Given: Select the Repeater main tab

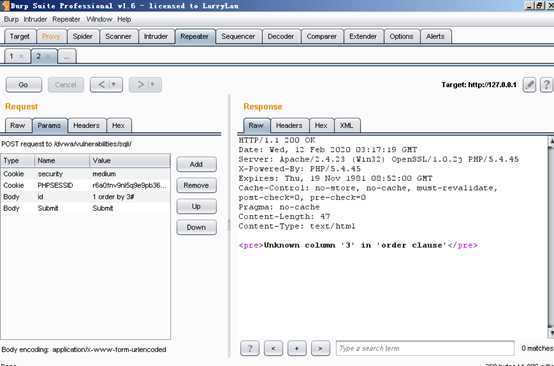Looking at the screenshot, I should [x=194, y=36].
